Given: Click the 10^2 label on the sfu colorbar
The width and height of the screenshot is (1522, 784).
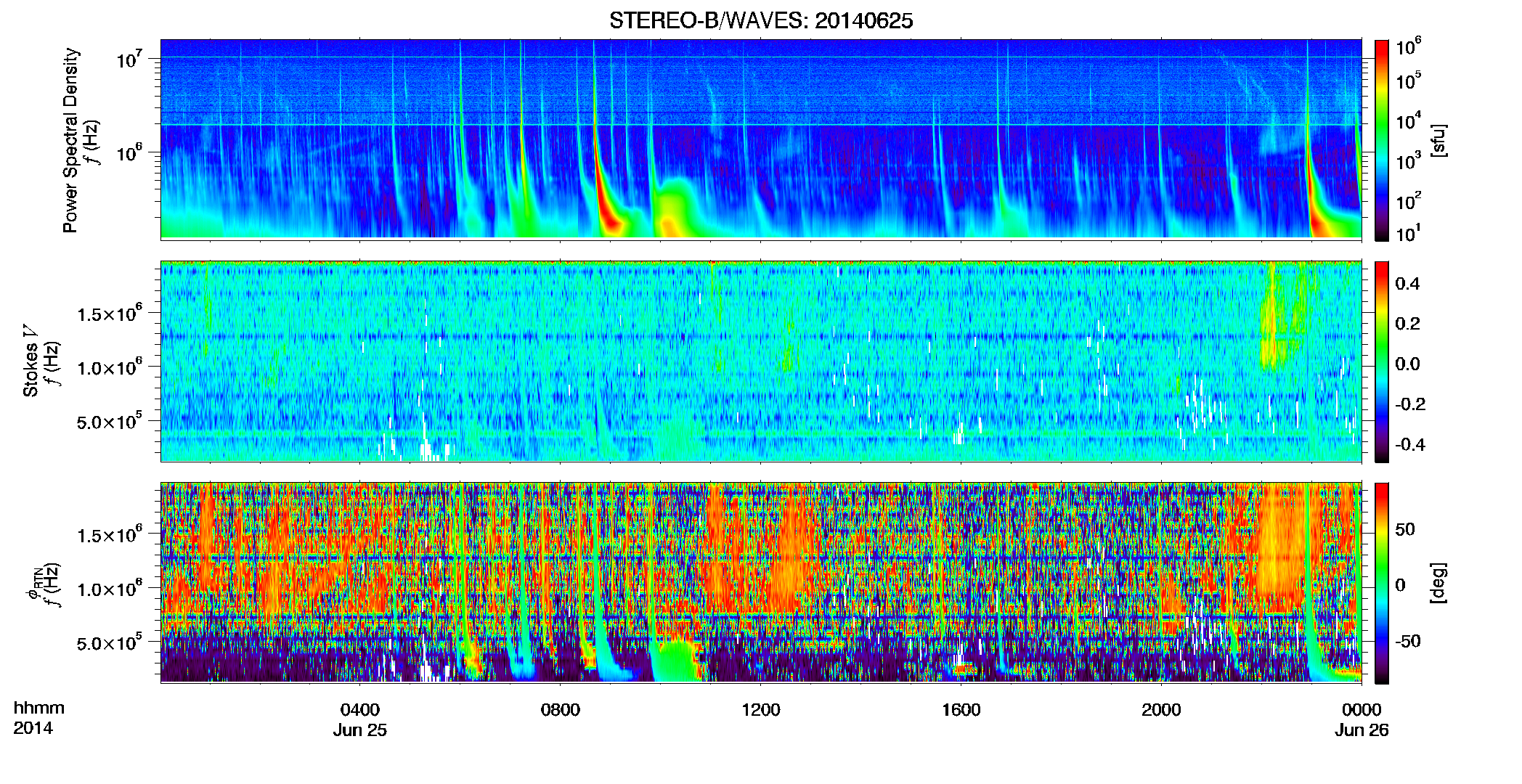Looking at the screenshot, I should pos(1409,201).
